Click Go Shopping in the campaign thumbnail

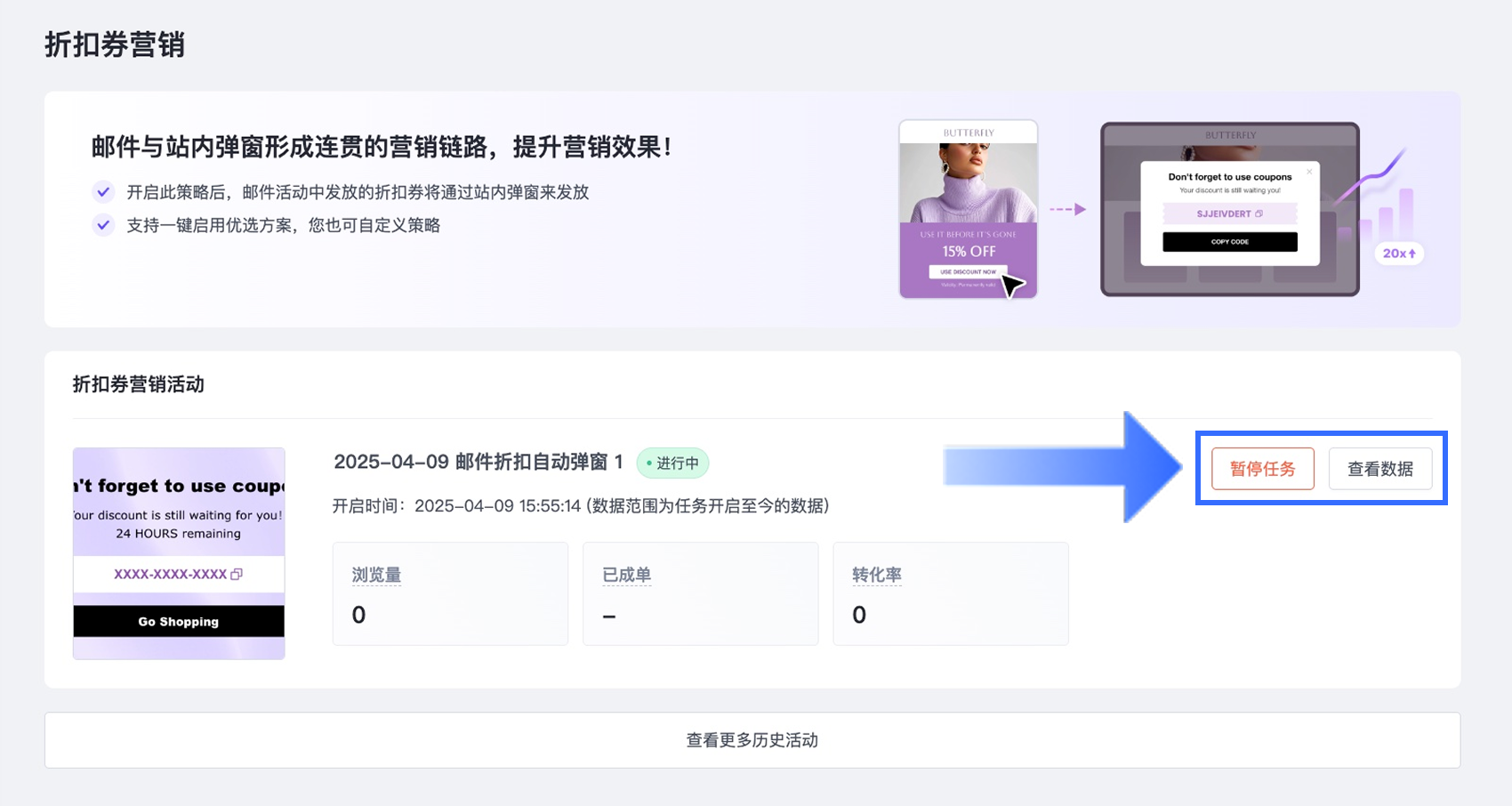point(179,622)
